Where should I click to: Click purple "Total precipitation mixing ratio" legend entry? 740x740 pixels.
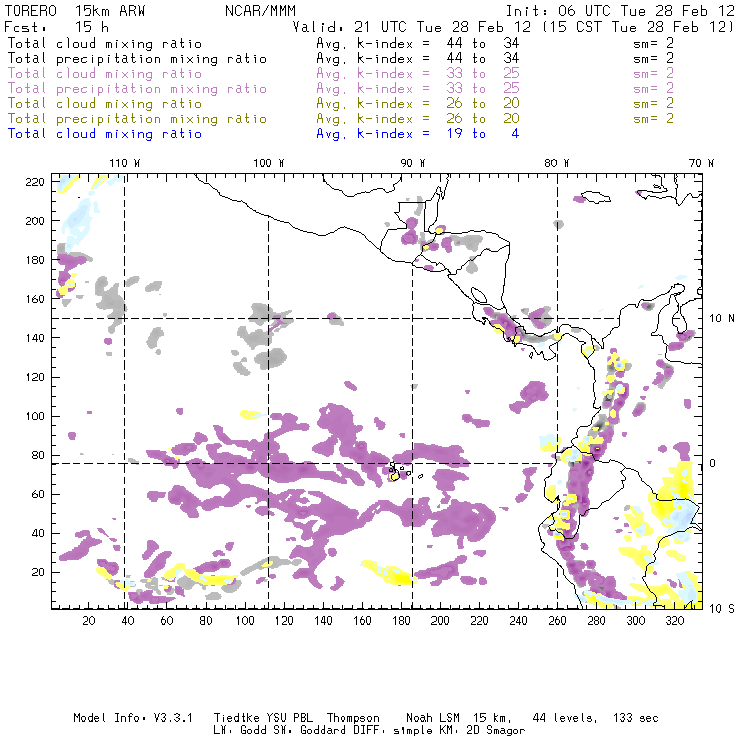(137, 89)
